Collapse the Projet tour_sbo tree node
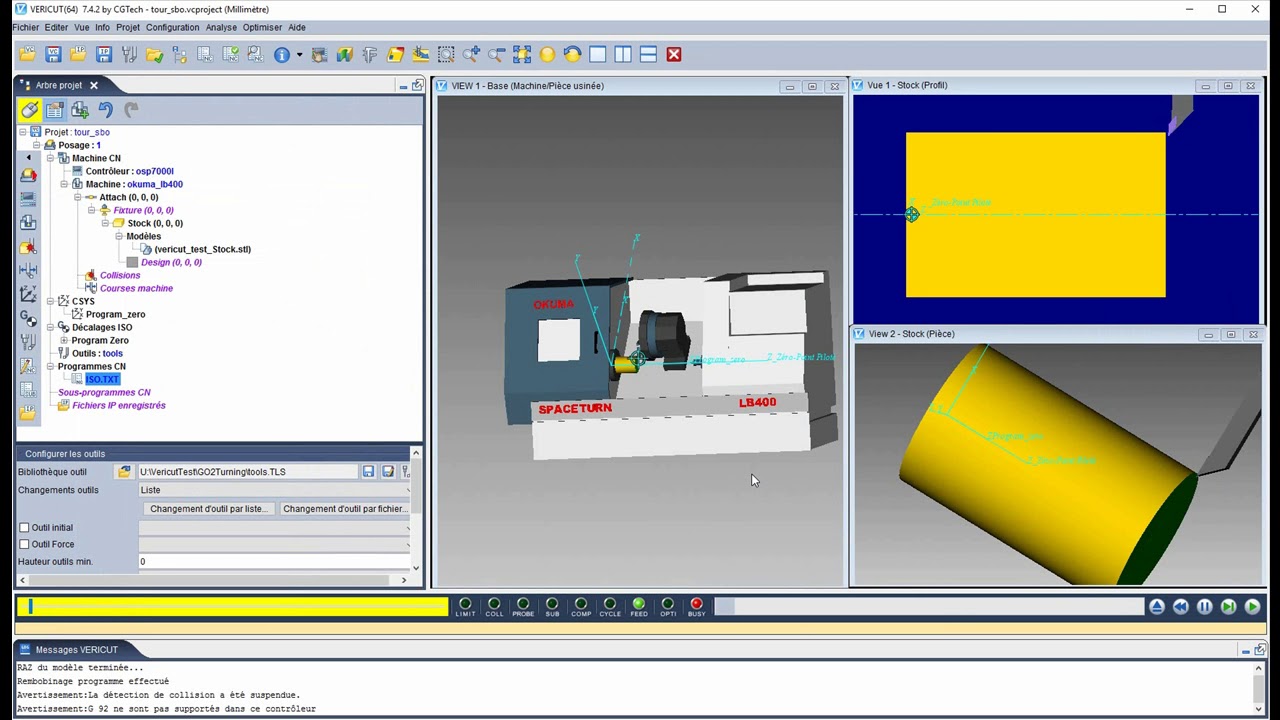This screenshot has width=1280, height=720. [23, 132]
